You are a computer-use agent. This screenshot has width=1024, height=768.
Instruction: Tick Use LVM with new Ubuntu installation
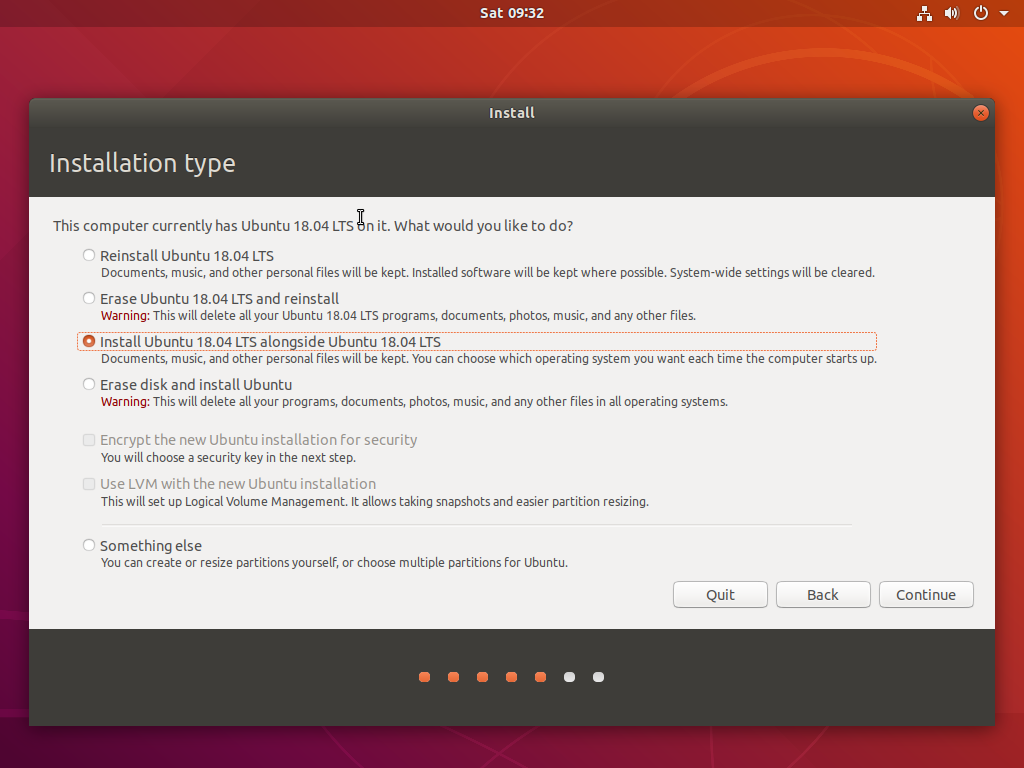click(89, 484)
